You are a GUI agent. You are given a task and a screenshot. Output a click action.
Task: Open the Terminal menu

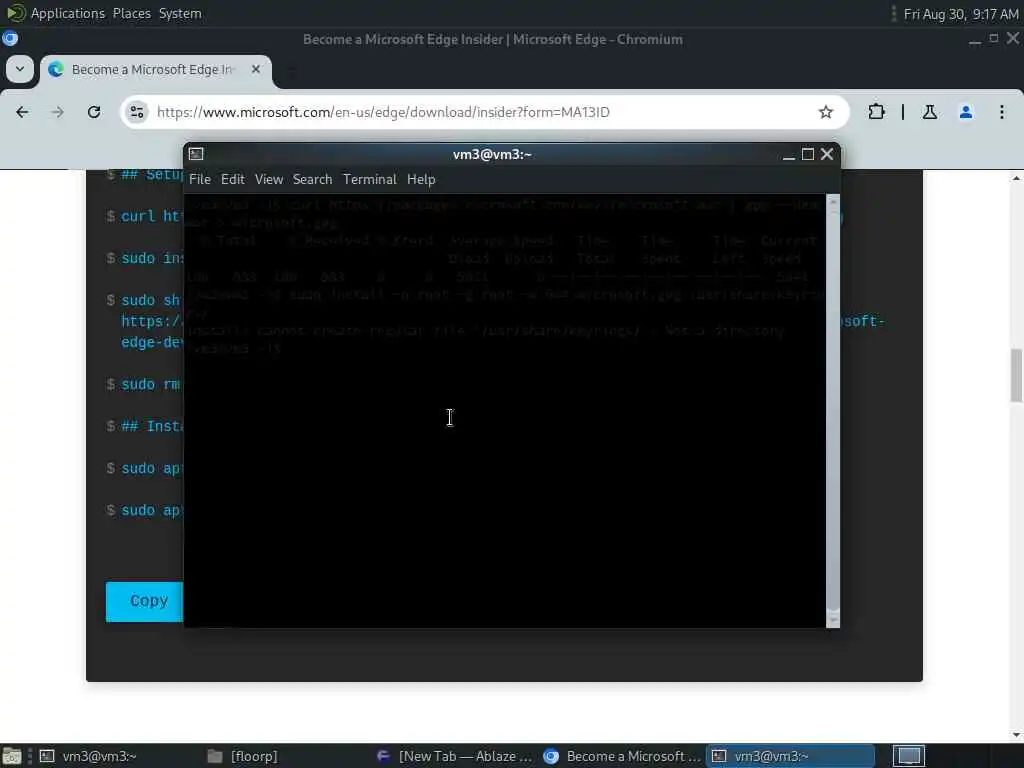pyautogui.click(x=370, y=179)
